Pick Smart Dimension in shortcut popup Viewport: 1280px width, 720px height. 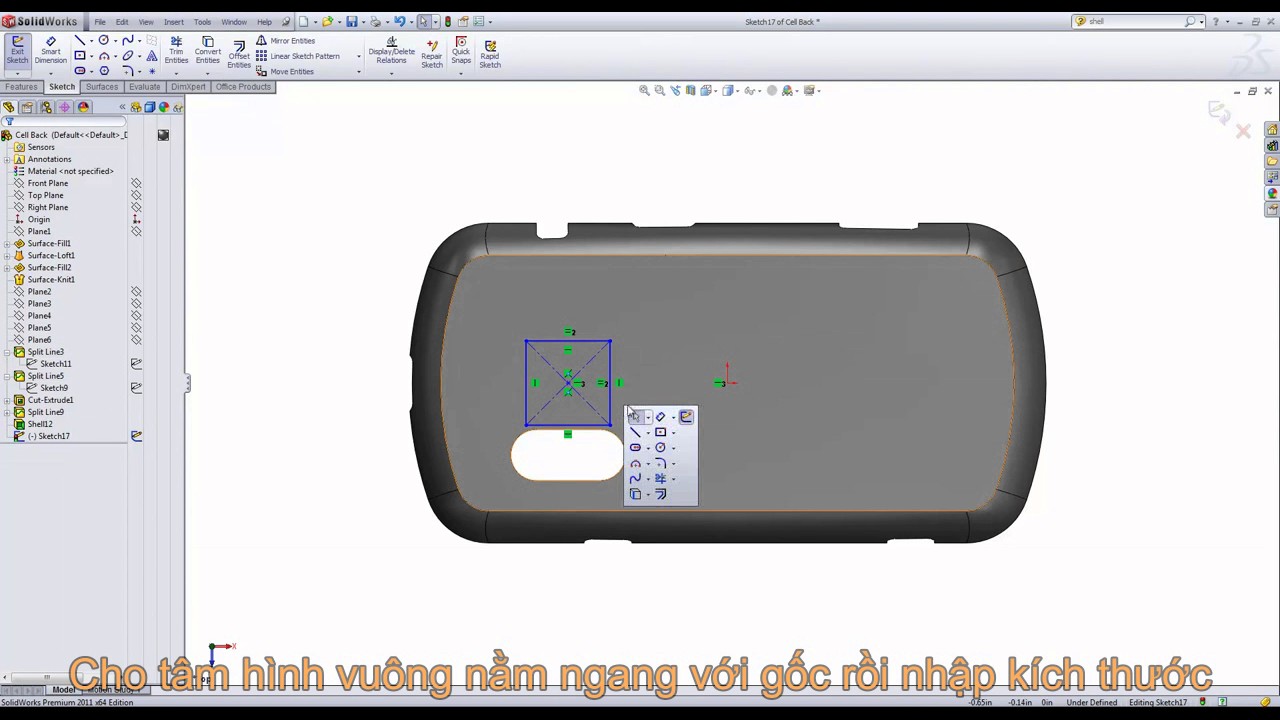pos(660,417)
